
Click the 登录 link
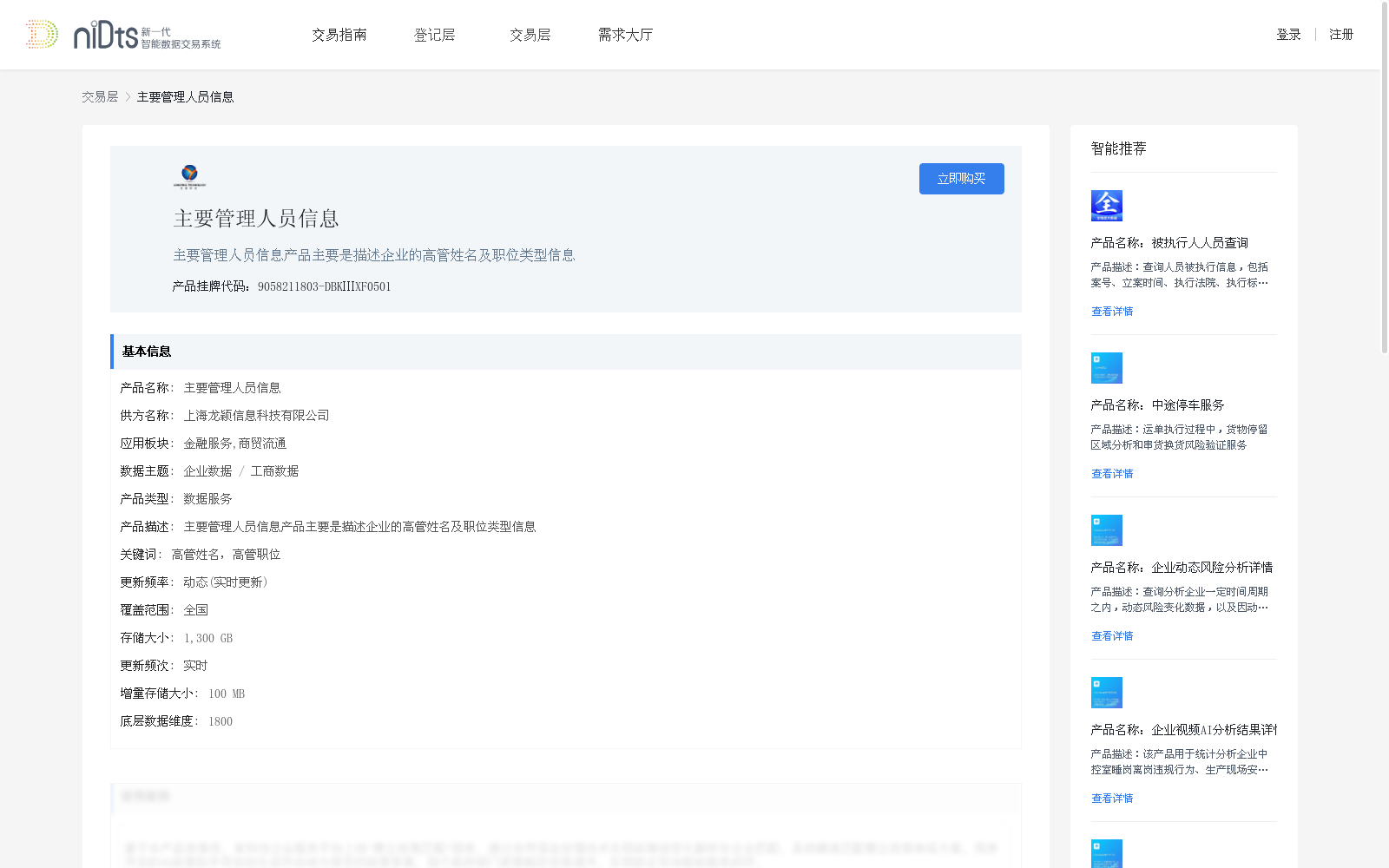(x=1288, y=35)
